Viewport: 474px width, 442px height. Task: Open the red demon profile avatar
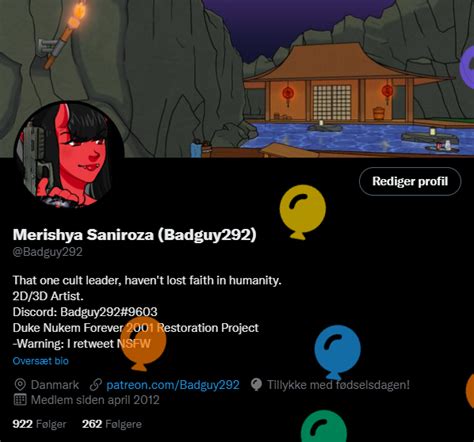(69, 155)
